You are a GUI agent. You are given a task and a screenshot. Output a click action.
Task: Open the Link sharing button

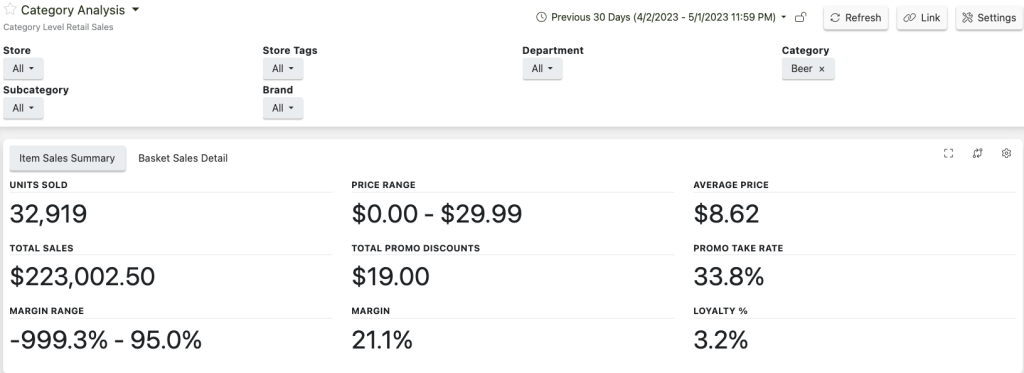pyautogui.click(x=921, y=18)
